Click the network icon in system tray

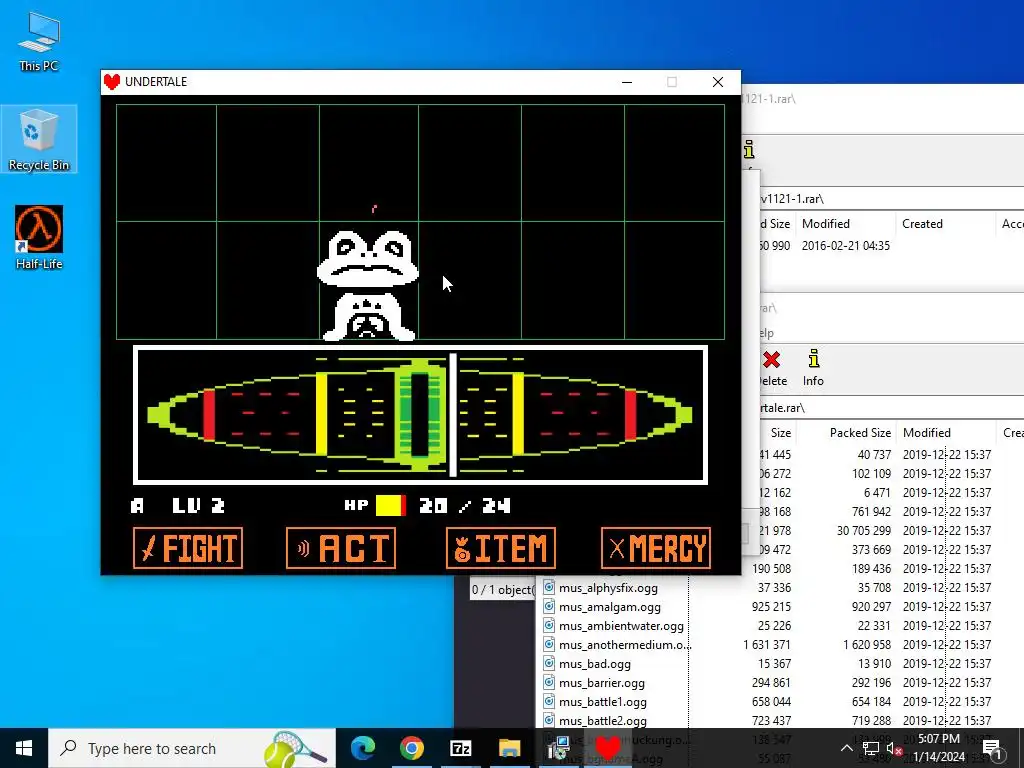871,748
